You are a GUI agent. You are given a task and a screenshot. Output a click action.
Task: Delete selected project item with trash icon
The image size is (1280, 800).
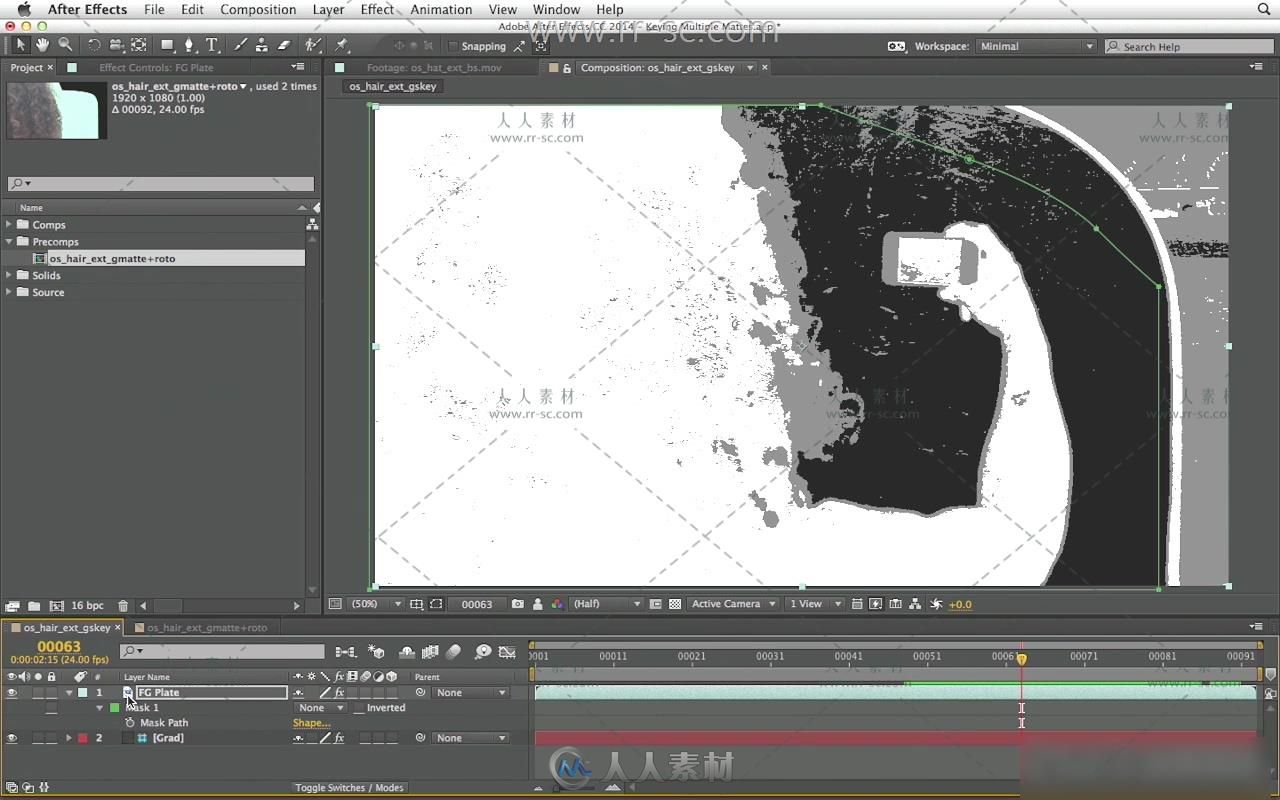(x=123, y=606)
